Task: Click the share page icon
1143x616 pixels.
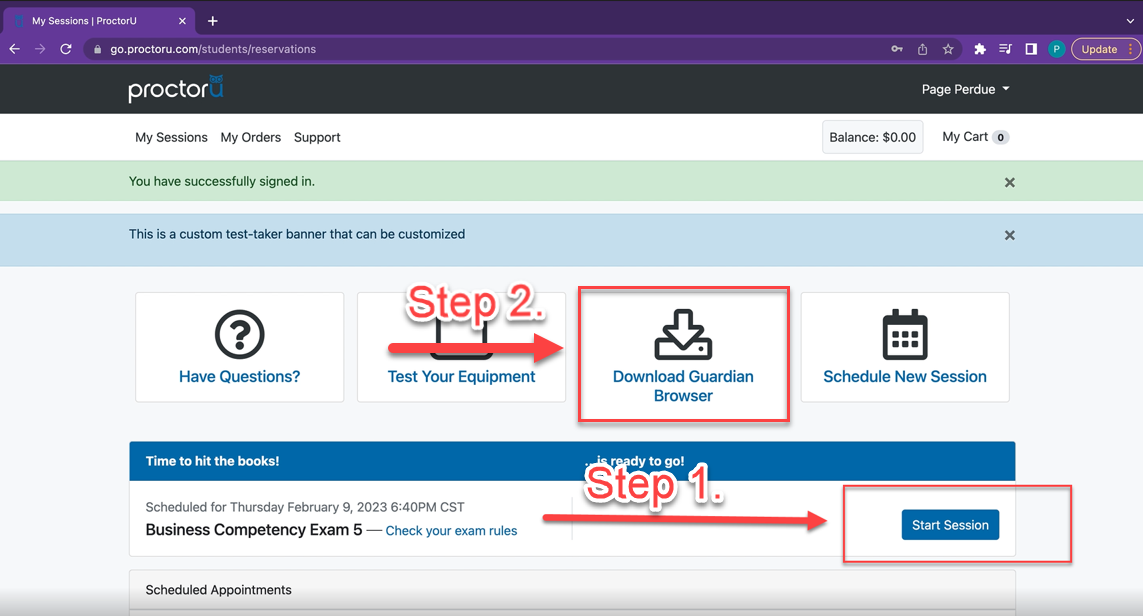Action: pos(922,49)
